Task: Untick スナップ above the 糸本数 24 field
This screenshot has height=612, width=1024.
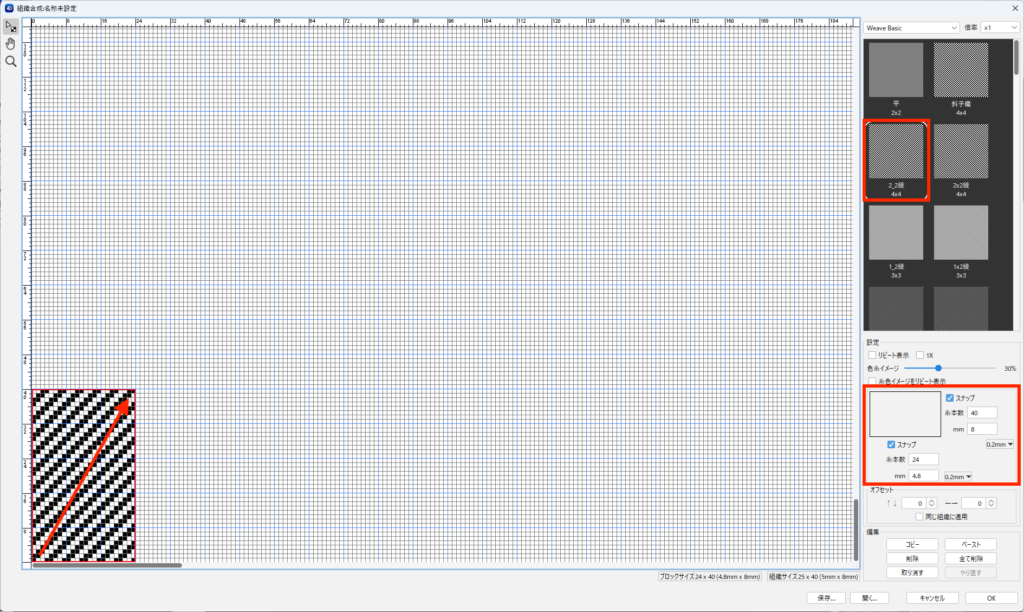Action: [891, 444]
